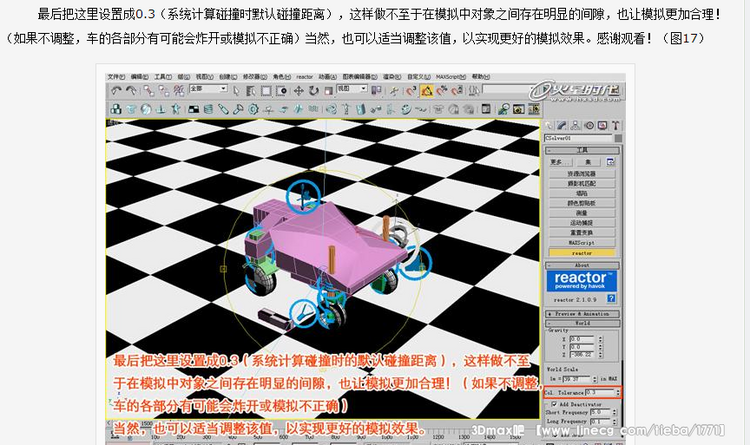Click the World Scale value field
The width and height of the screenshot is (750, 445).
[577, 378]
